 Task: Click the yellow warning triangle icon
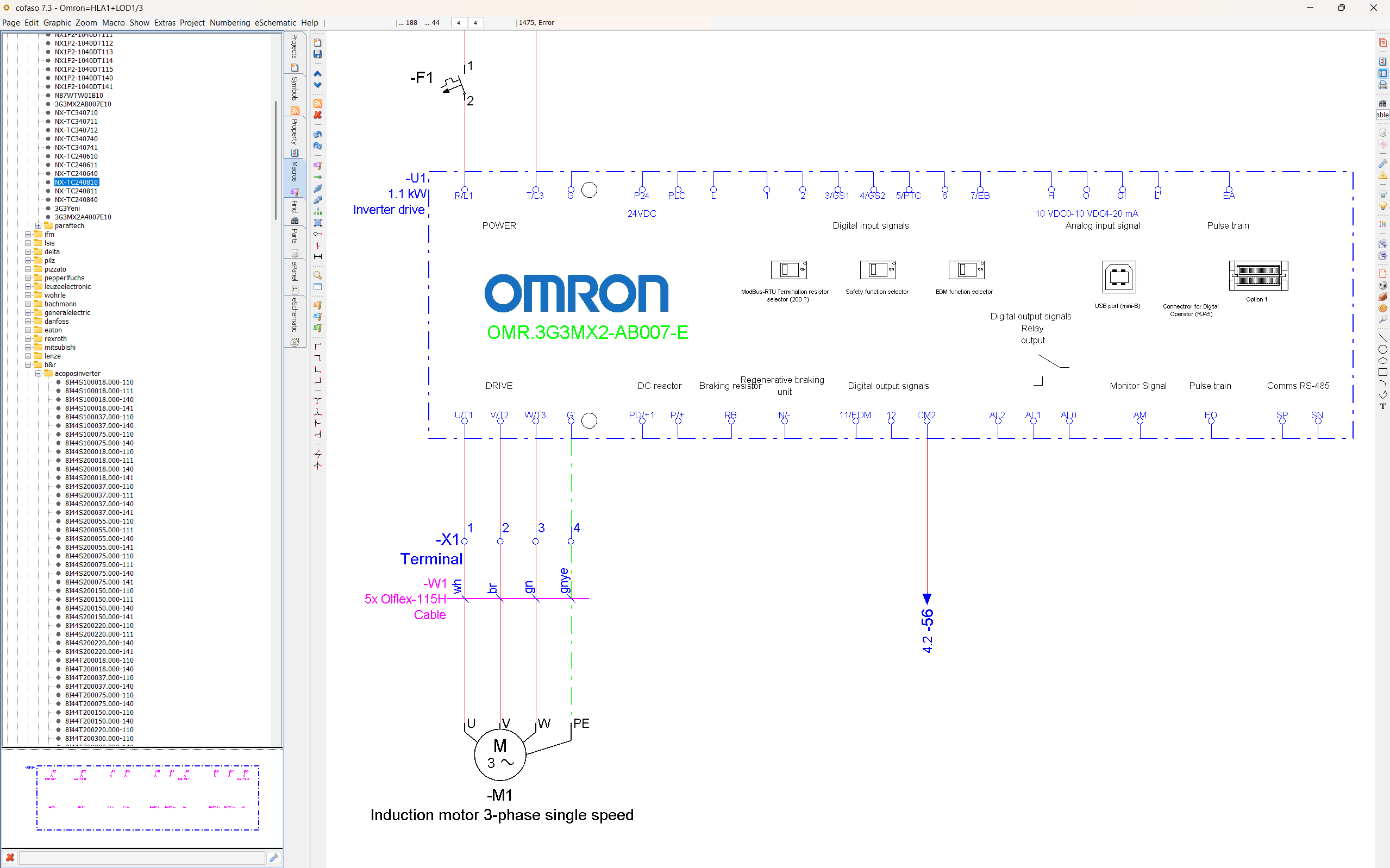pyautogui.click(x=1382, y=175)
